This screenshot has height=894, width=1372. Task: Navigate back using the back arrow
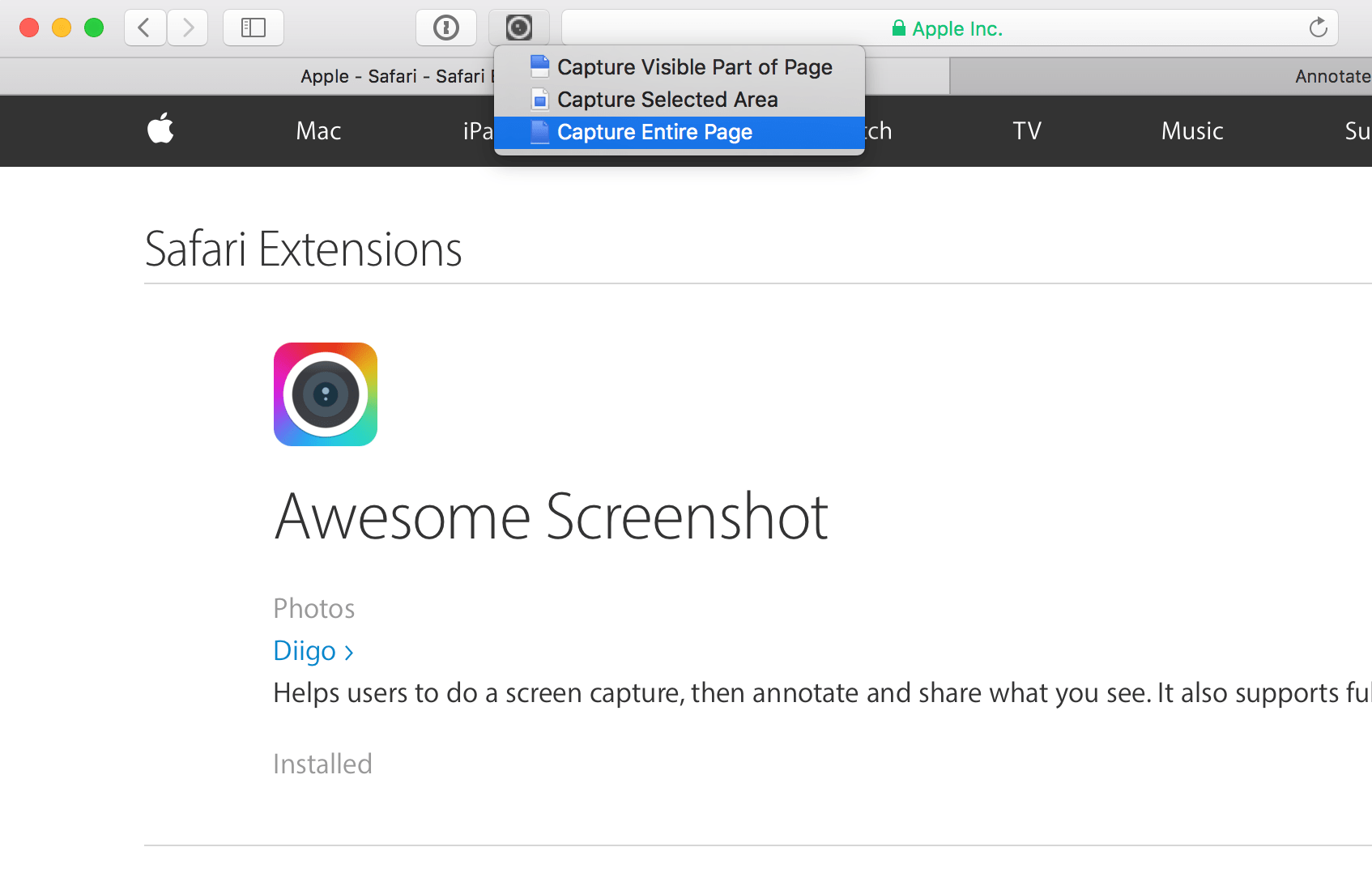[144, 28]
